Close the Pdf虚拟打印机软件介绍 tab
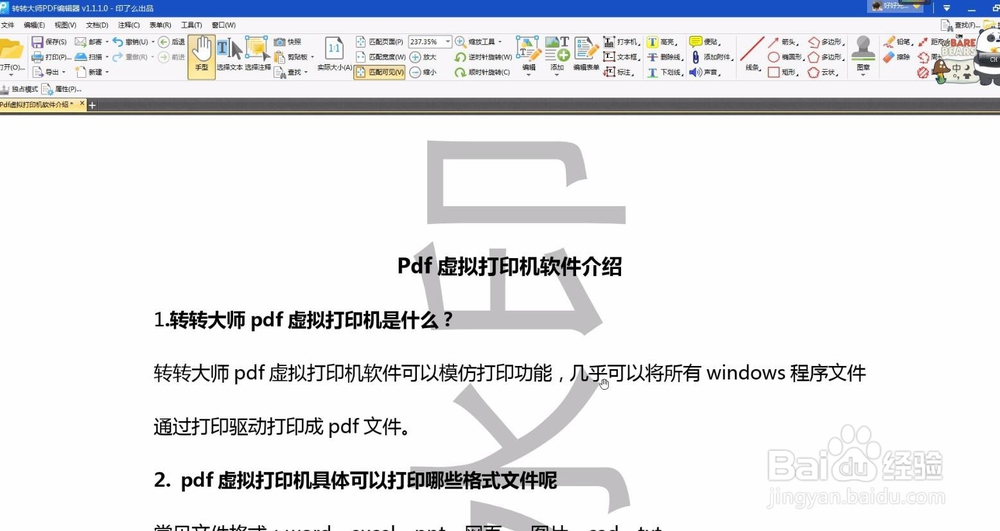The height and width of the screenshot is (531, 1000). click(82, 104)
